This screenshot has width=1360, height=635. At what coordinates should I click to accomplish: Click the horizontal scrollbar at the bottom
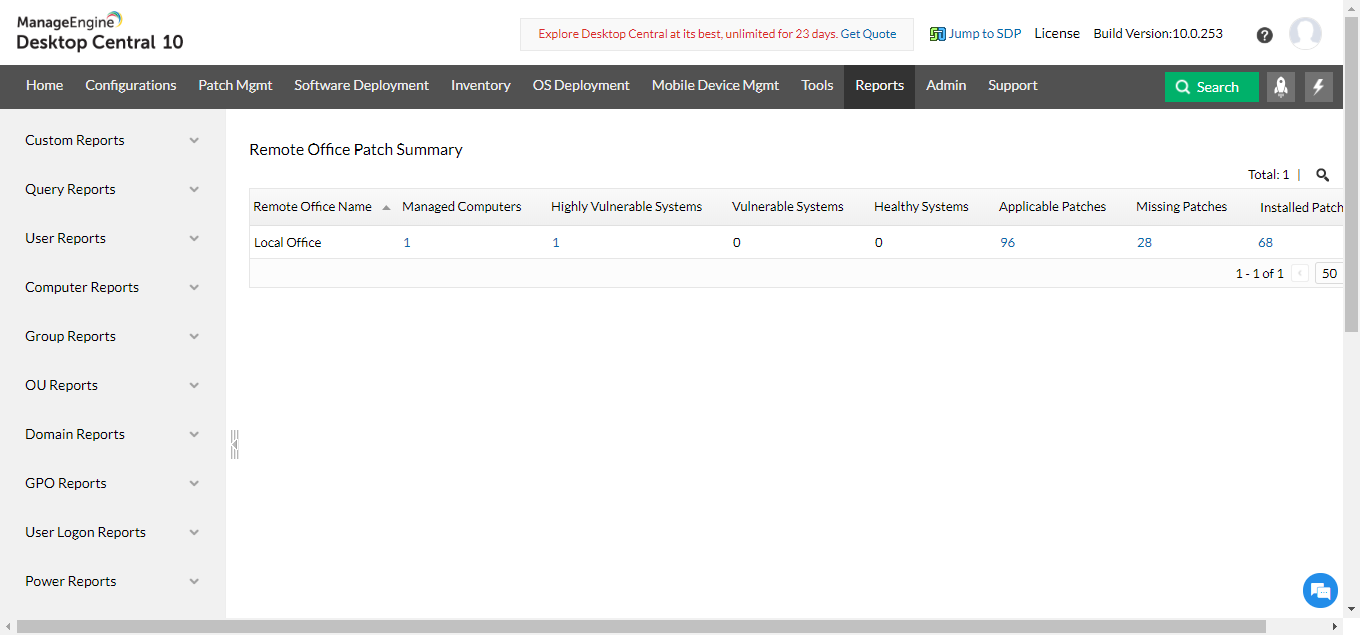[x=640, y=626]
